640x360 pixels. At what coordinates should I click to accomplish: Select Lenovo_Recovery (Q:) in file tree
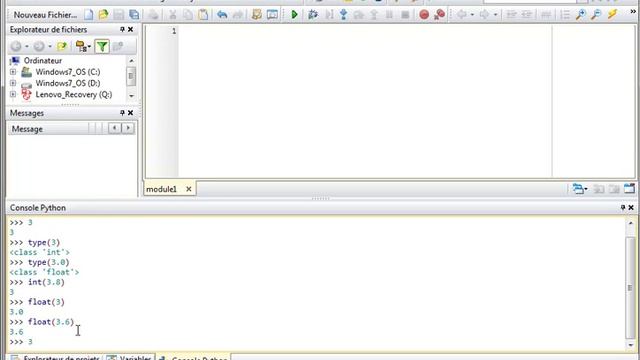74,94
